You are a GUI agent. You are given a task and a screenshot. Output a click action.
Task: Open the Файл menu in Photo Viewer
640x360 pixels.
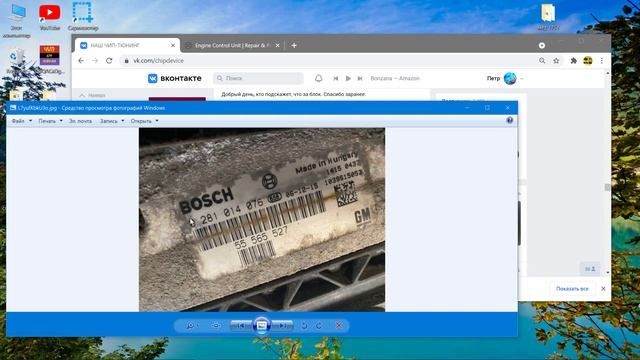coord(22,121)
